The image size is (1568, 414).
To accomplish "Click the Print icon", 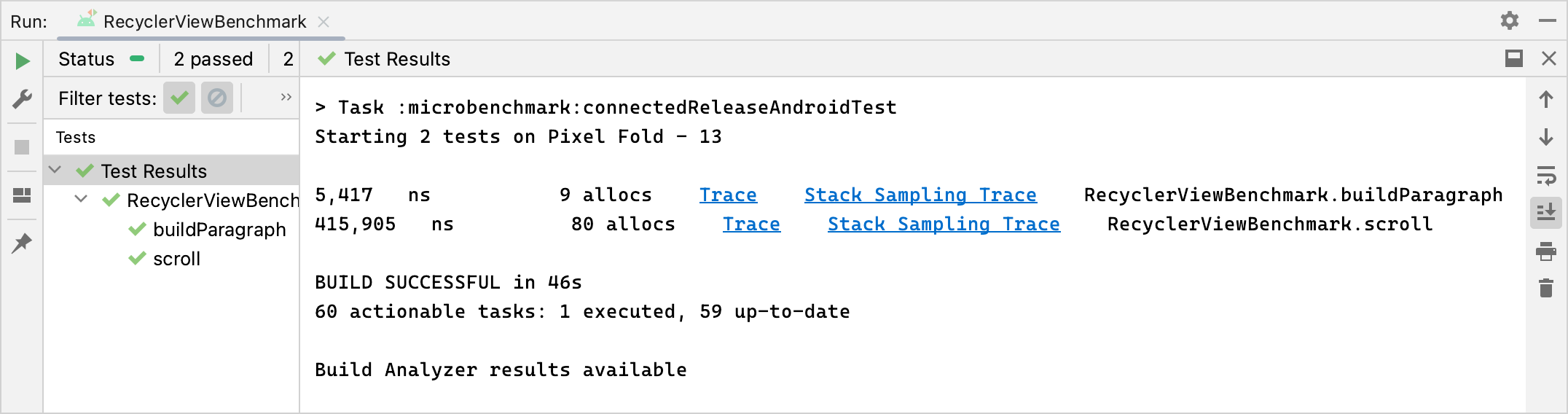I will tap(1545, 252).
